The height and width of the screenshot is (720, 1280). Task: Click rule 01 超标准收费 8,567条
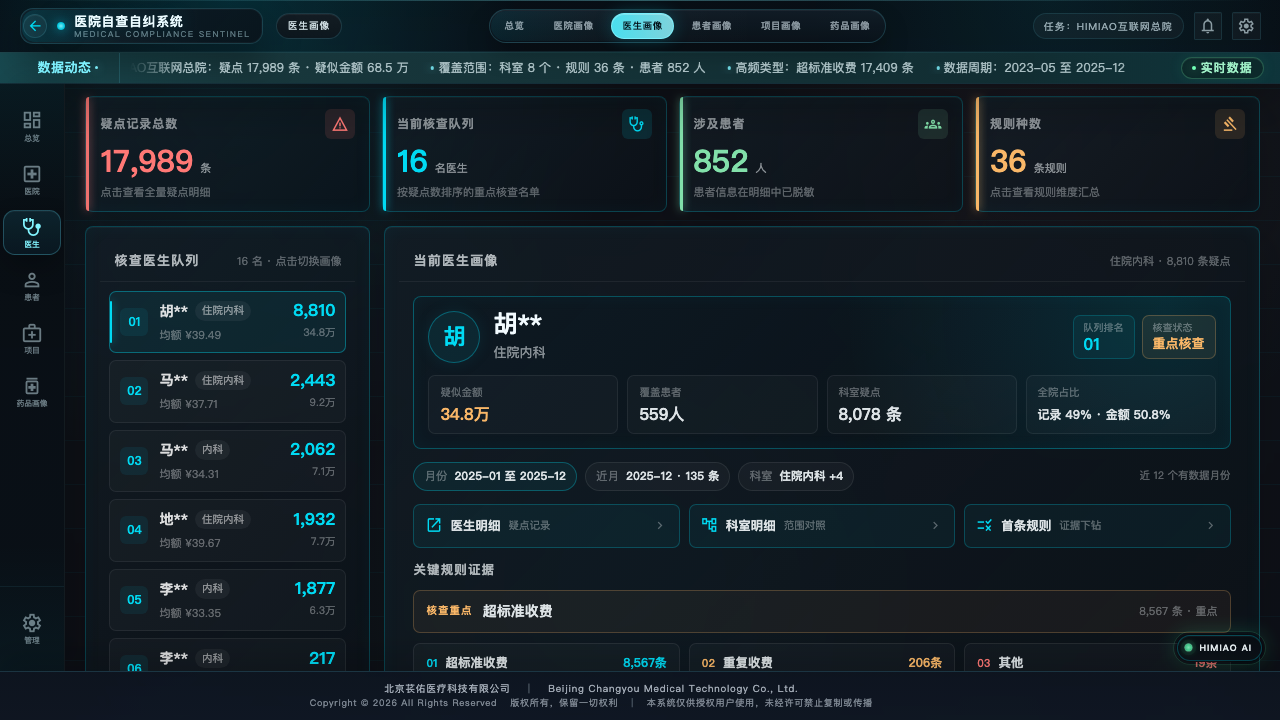click(x=547, y=658)
